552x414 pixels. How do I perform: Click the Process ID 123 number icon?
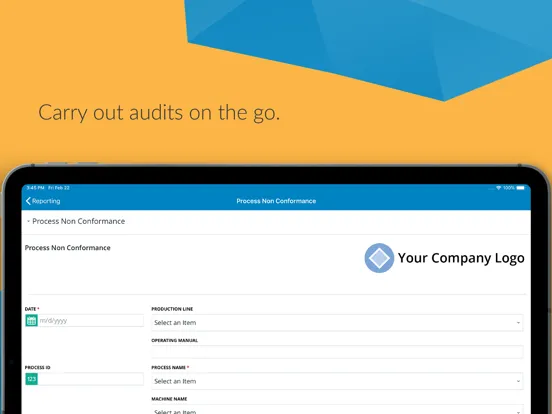(31, 379)
